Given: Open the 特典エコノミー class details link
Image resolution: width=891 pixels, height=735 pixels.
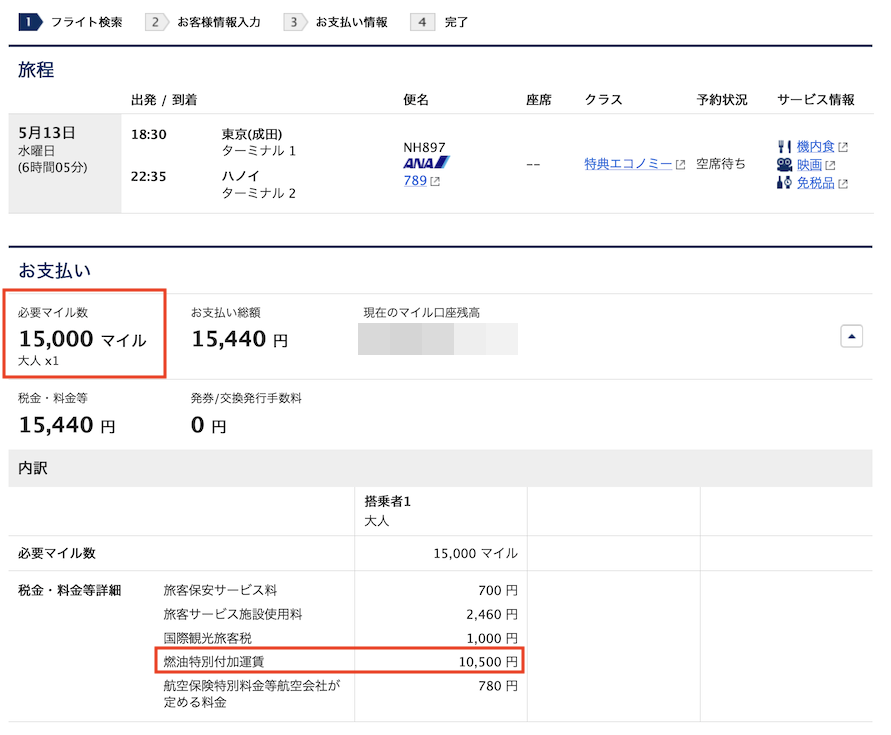Looking at the screenshot, I should pos(628,163).
